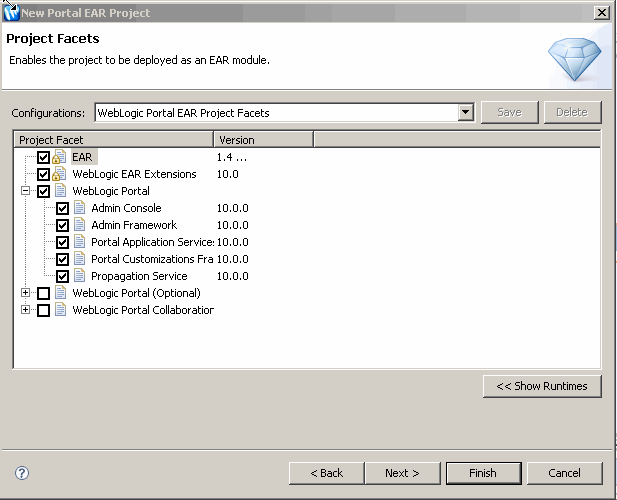Uncheck the EAR facet checkbox
Viewport: 617px width, 500px height.
[43, 157]
